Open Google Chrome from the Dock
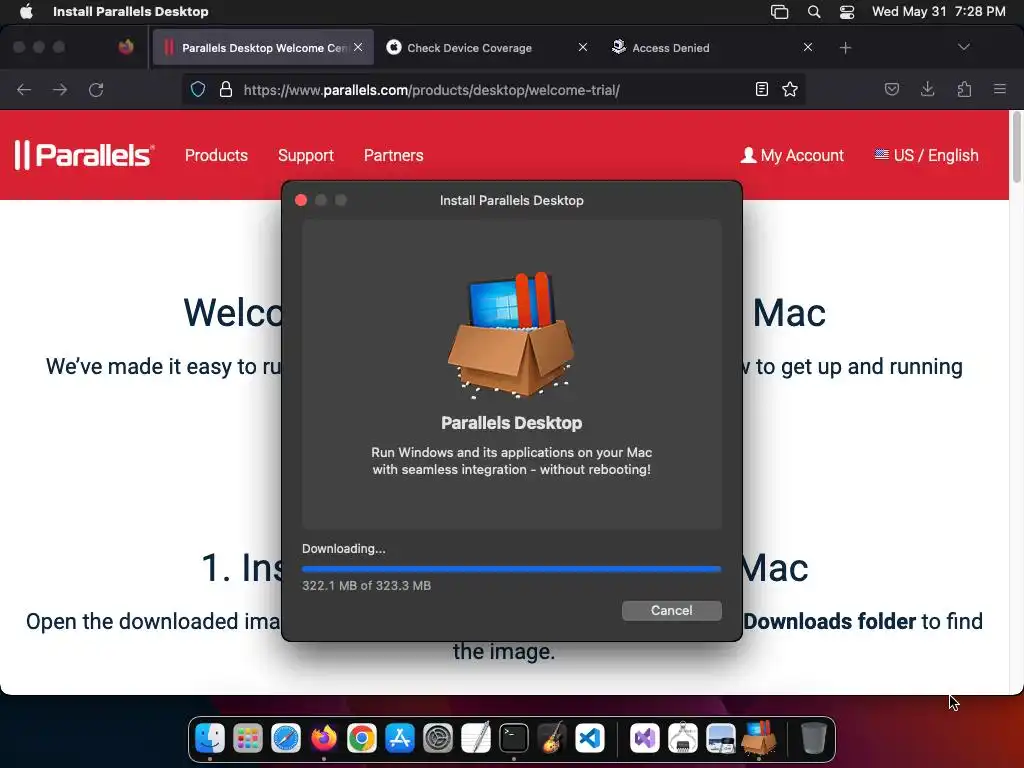 point(362,739)
